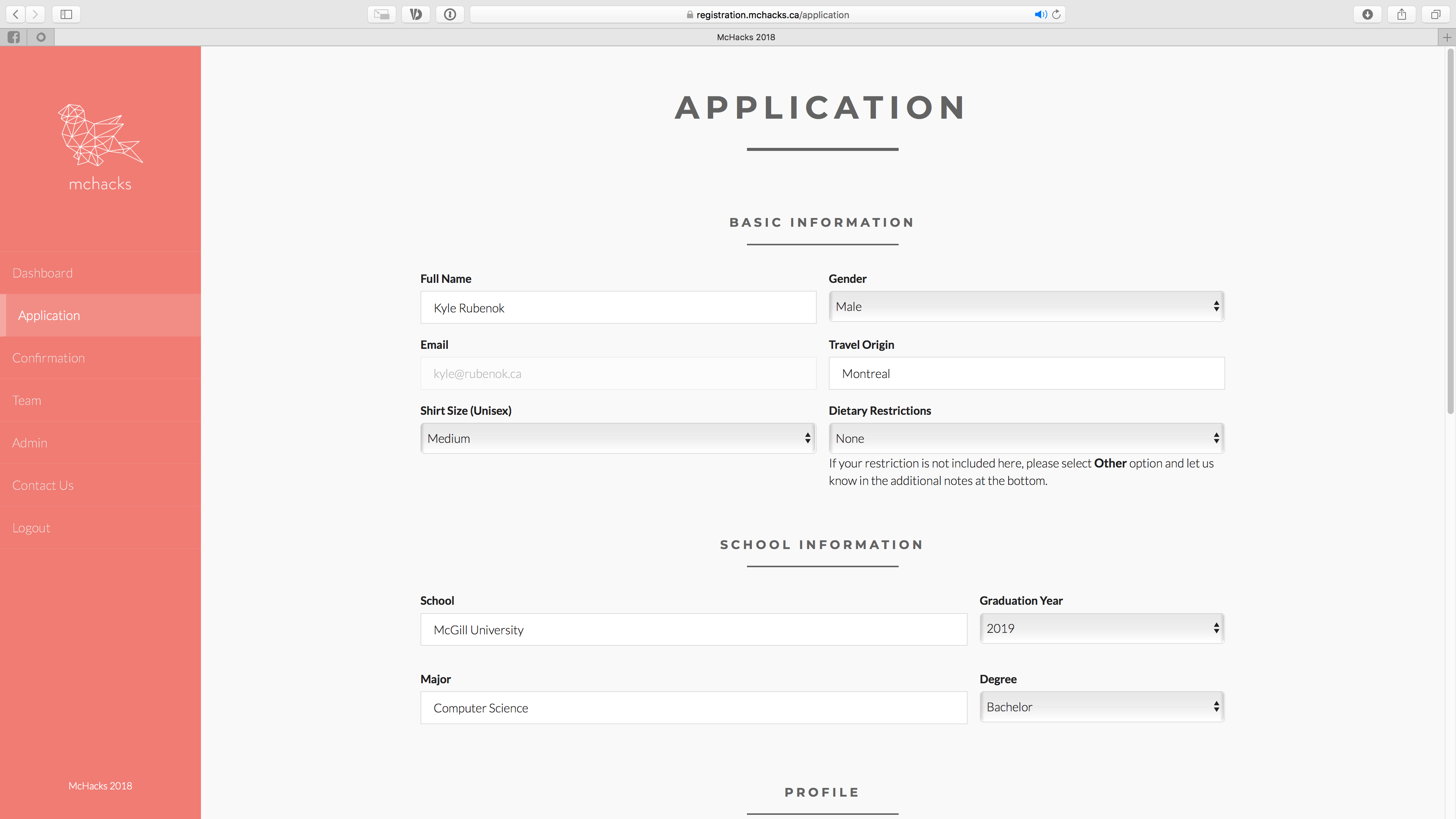Click the Application menu item
Image resolution: width=1456 pixels, height=819 pixels.
[x=100, y=315]
